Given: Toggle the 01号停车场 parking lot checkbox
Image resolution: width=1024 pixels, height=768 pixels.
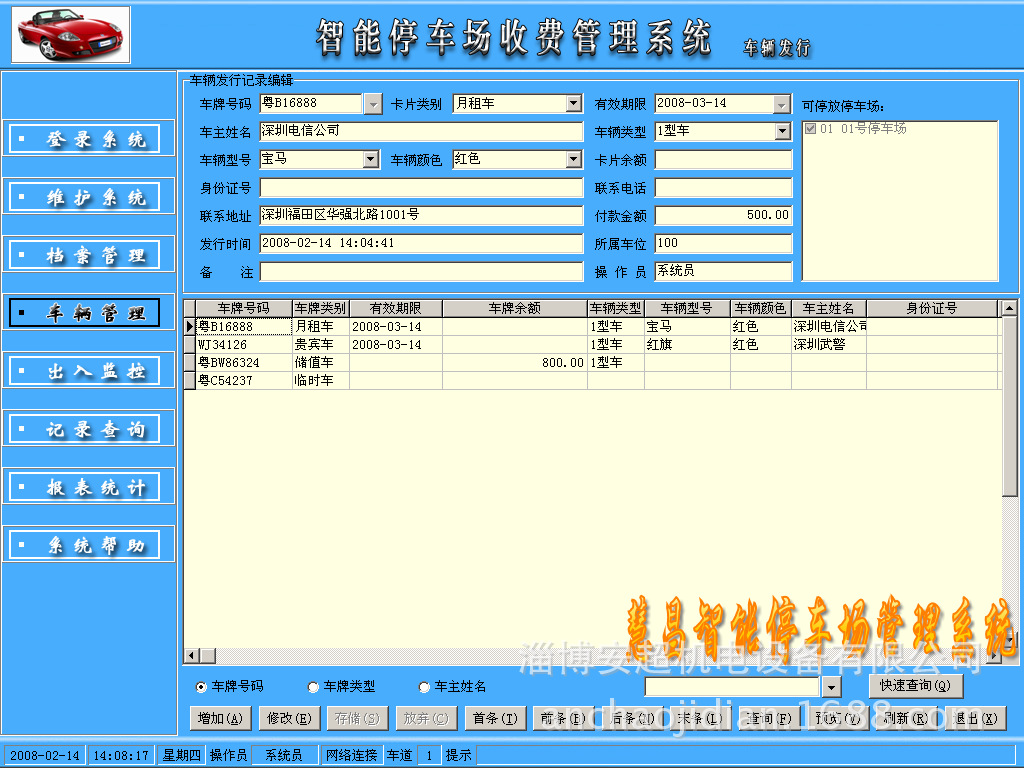Looking at the screenshot, I should (809, 129).
